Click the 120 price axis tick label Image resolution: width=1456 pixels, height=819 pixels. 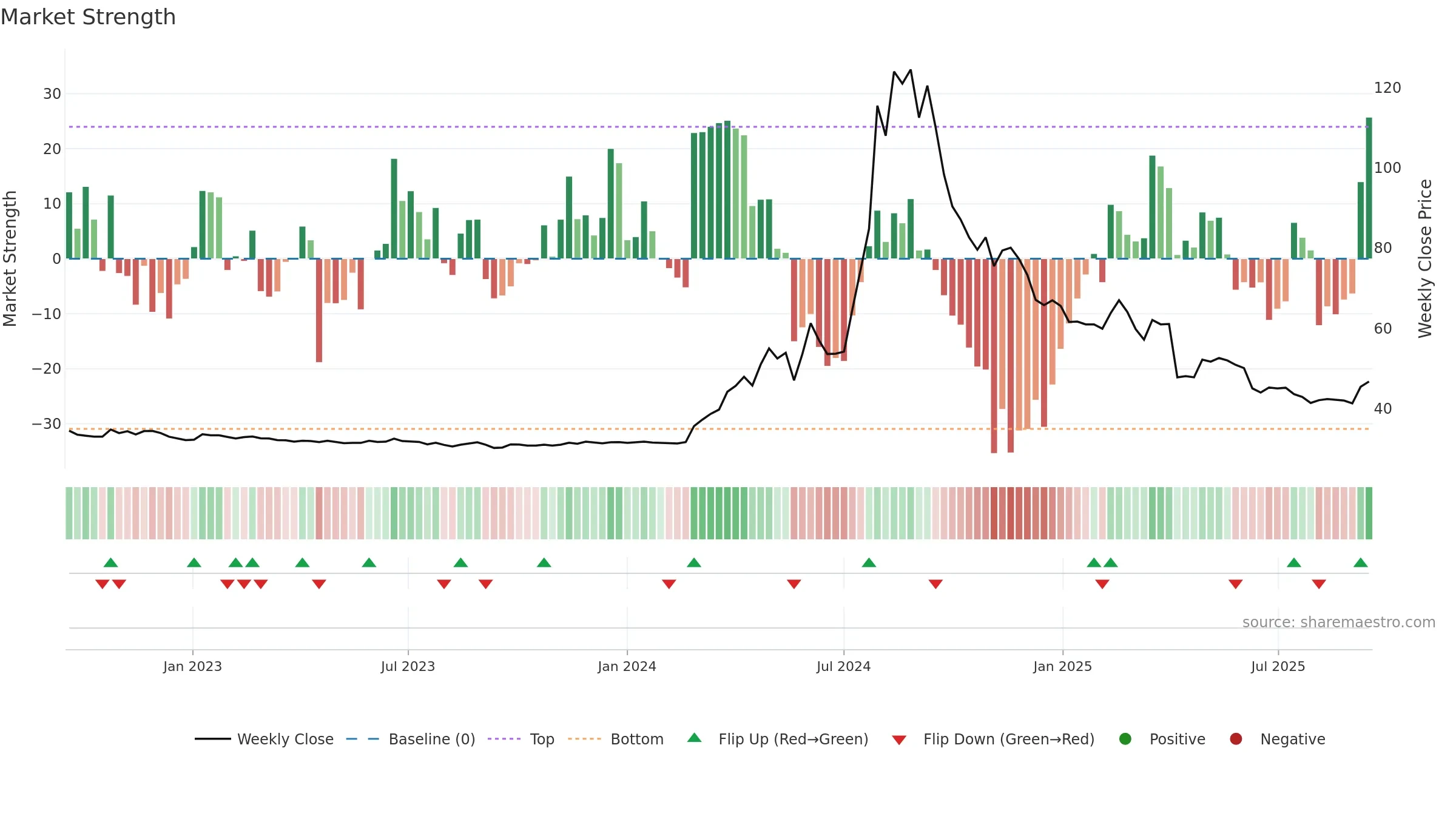(x=1387, y=88)
